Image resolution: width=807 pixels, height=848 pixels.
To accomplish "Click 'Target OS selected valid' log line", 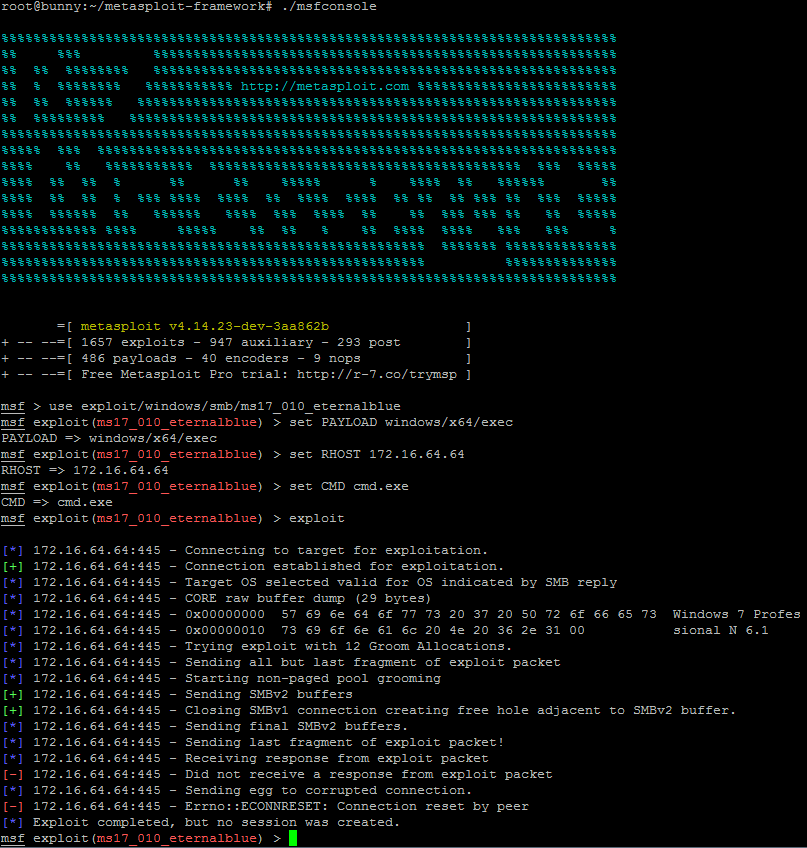I will [x=309, y=582].
